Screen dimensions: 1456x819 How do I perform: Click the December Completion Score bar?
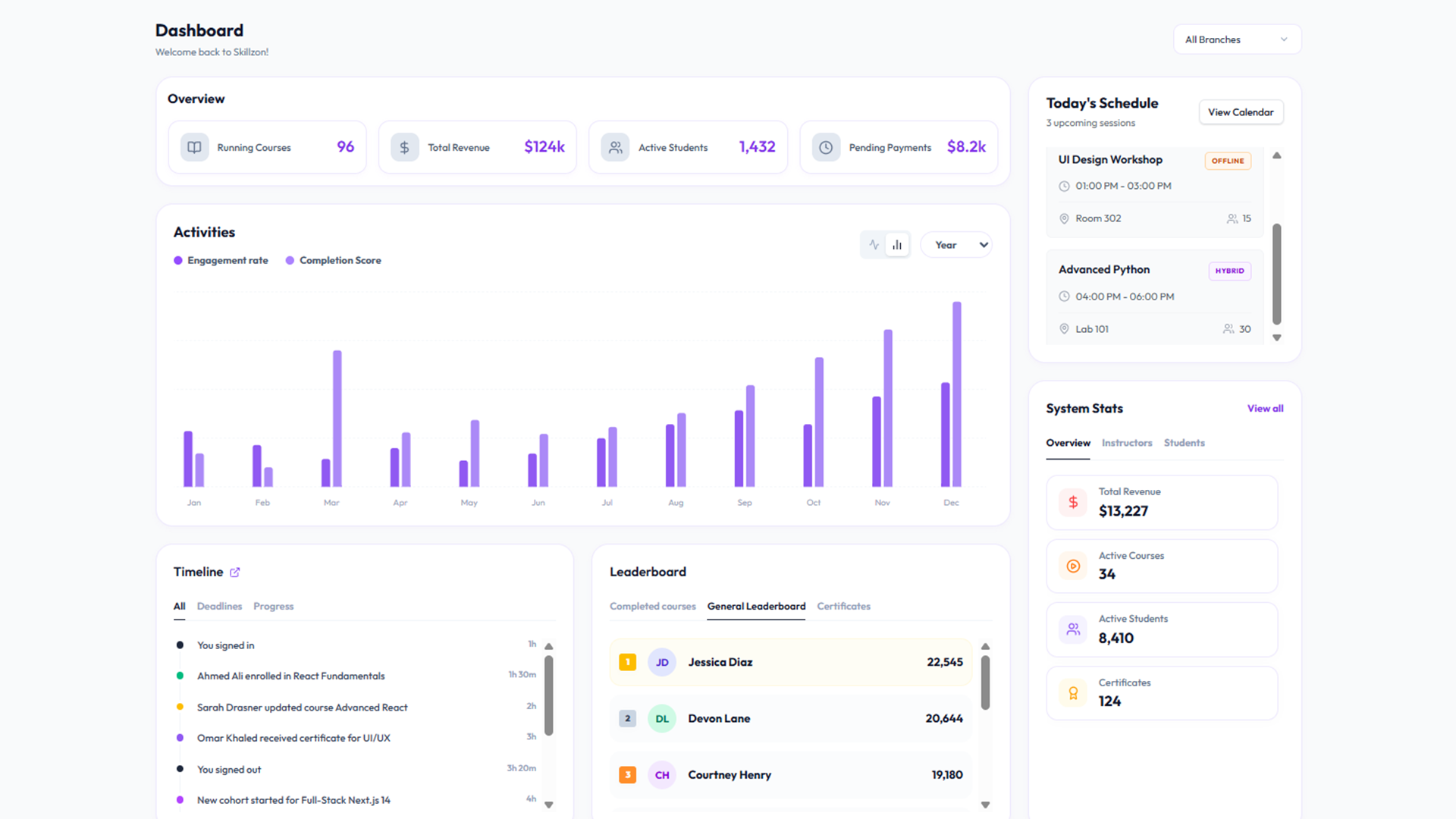tap(957, 394)
